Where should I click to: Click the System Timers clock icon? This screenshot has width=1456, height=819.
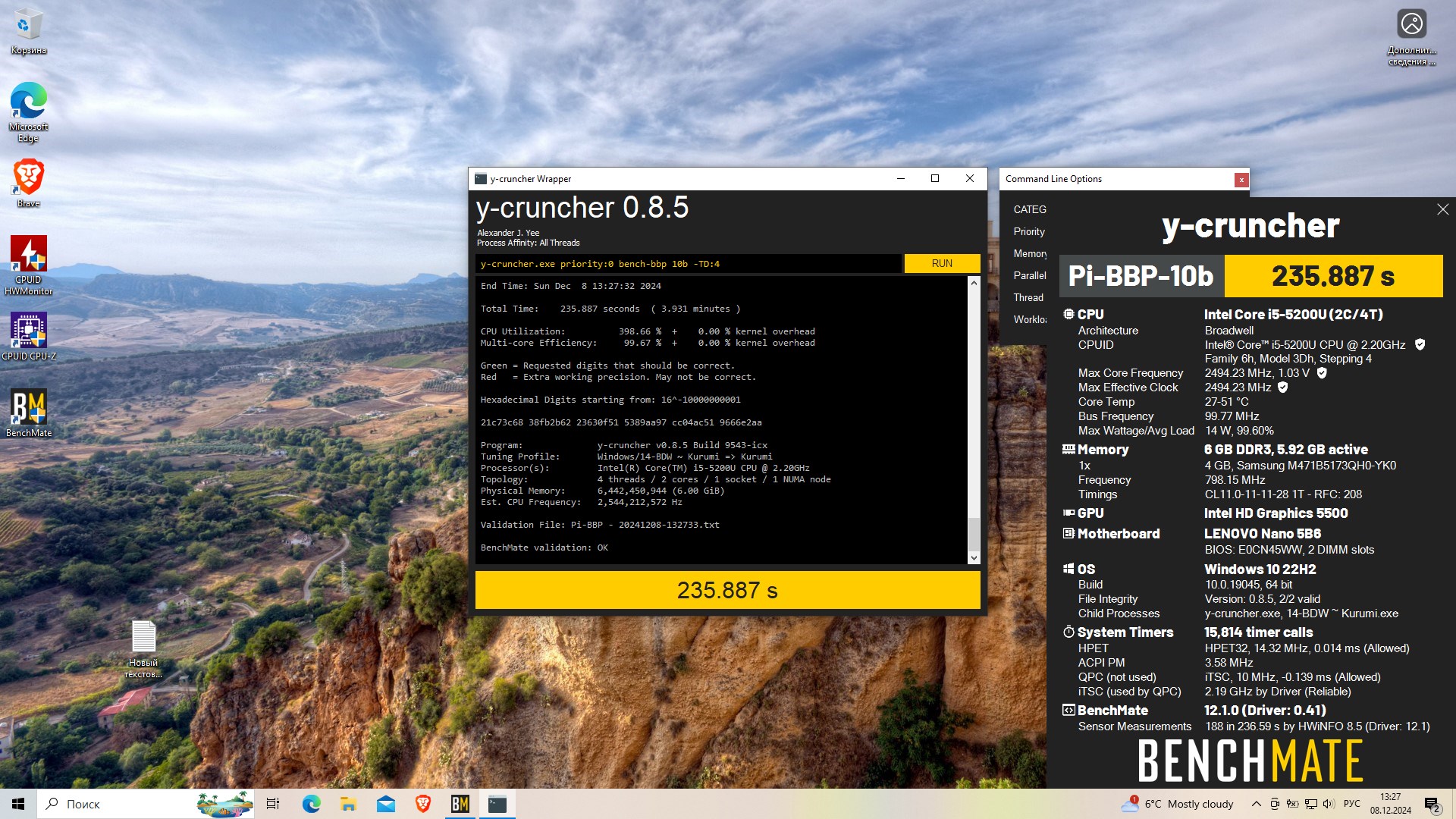[x=1068, y=632]
